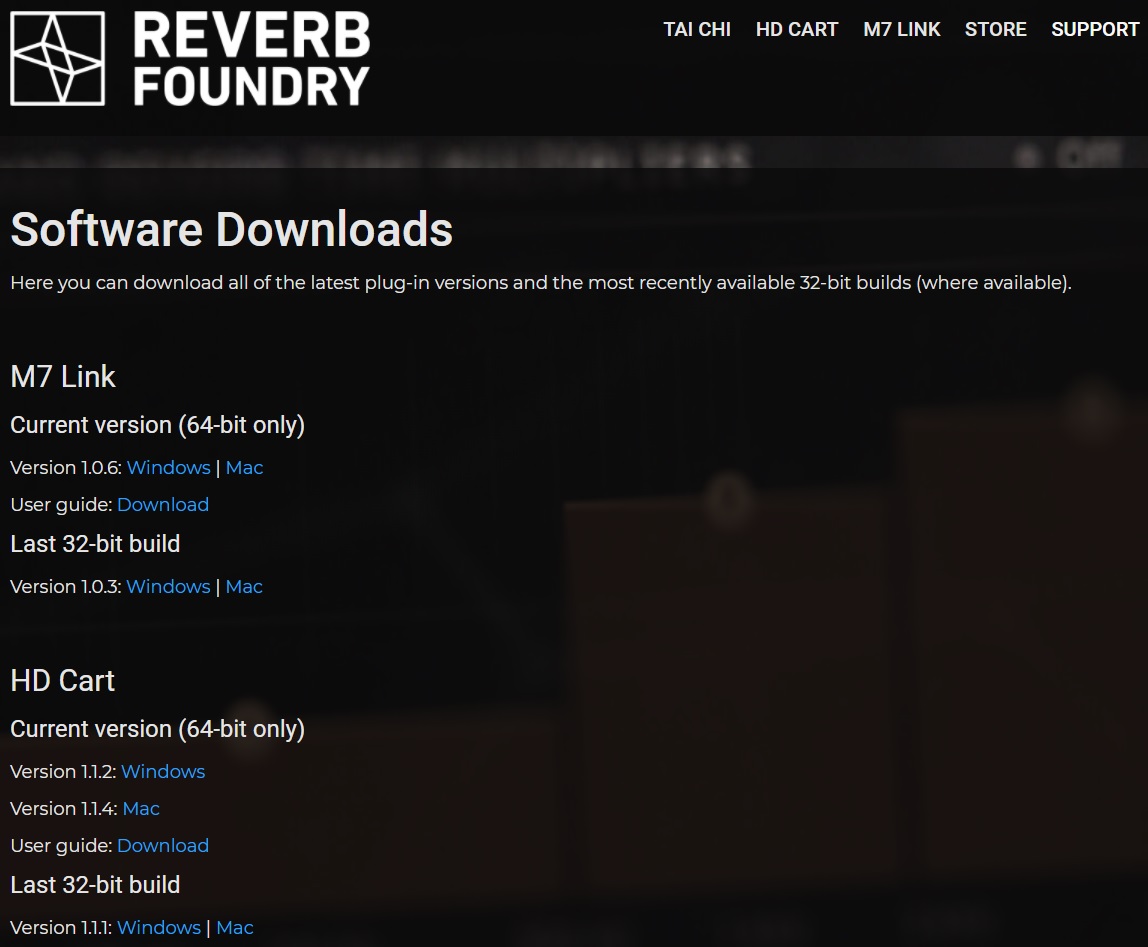Open the TAI CHI page
This screenshot has height=947, width=1148.
(x=696, y=29)
